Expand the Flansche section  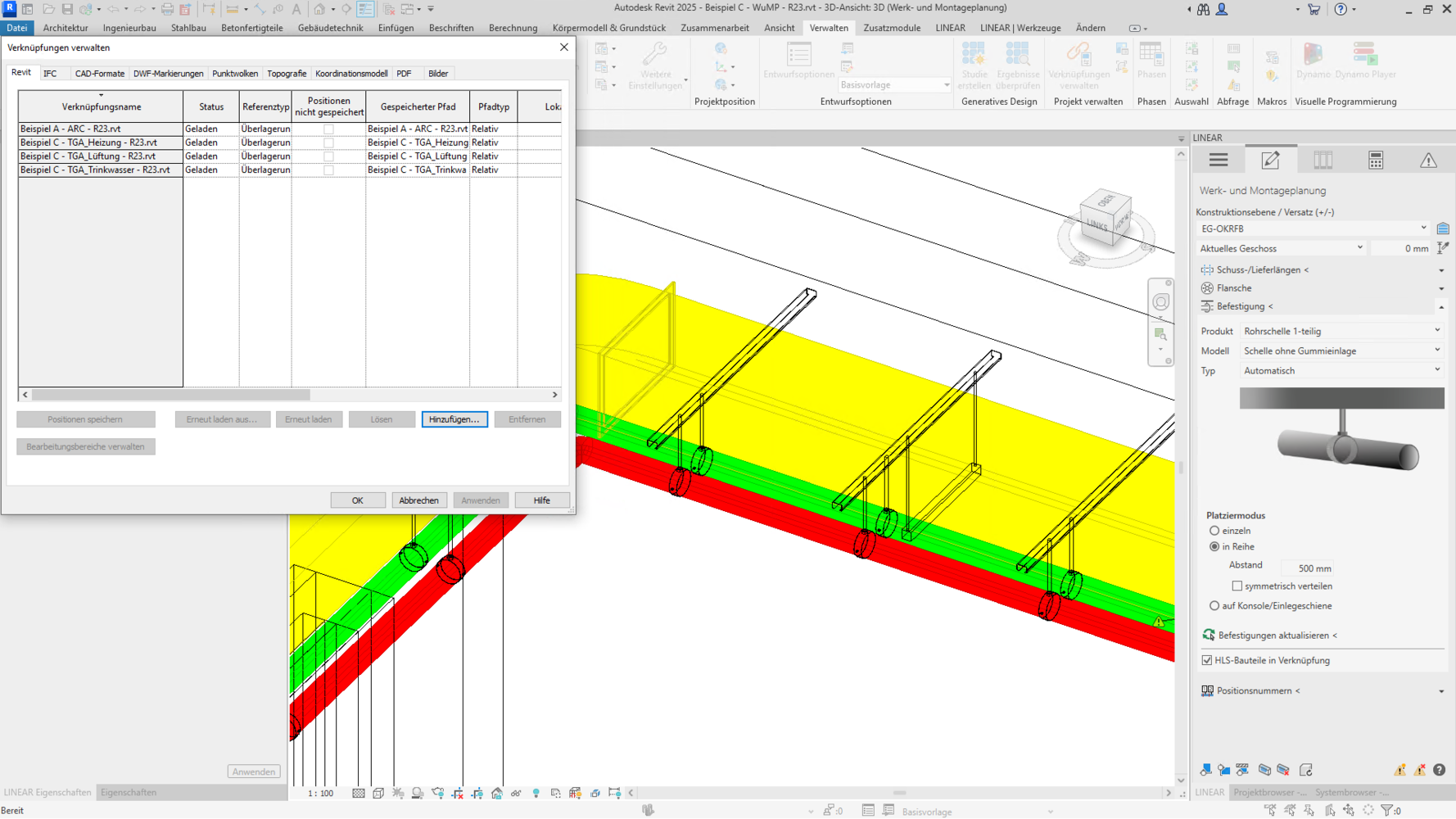click(x=1440, y=288)
